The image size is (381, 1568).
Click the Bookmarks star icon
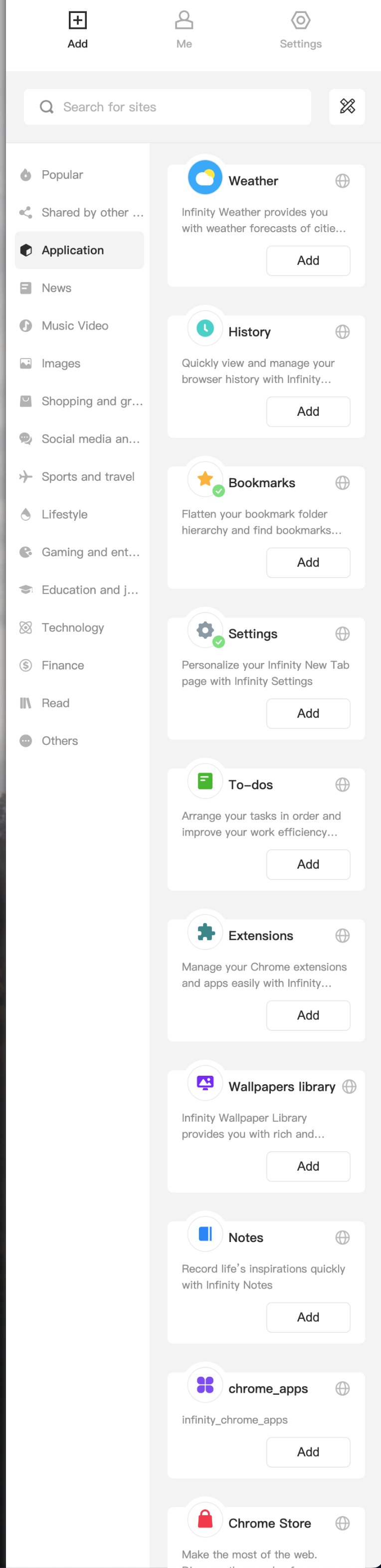pos(205,479)
